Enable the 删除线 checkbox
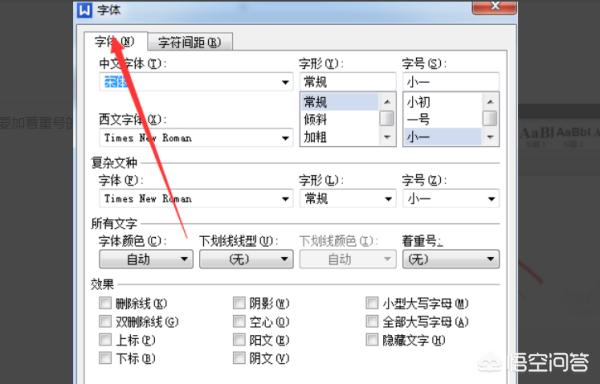 click(105, 303)
